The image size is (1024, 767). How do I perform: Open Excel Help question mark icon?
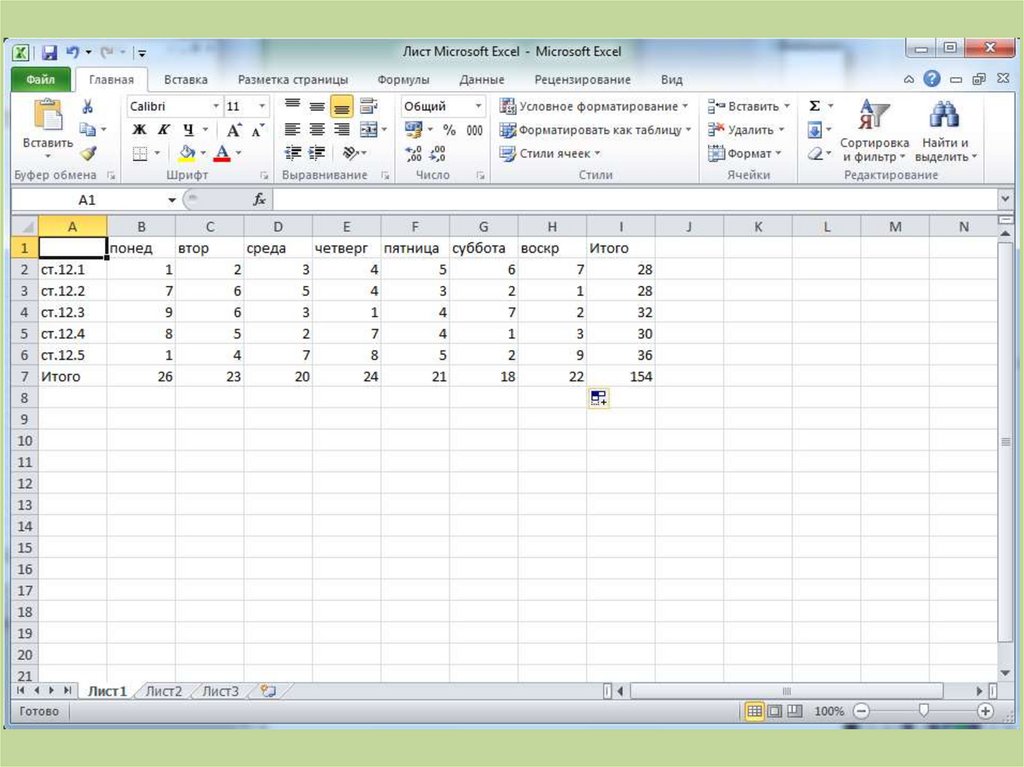point(932,79)
